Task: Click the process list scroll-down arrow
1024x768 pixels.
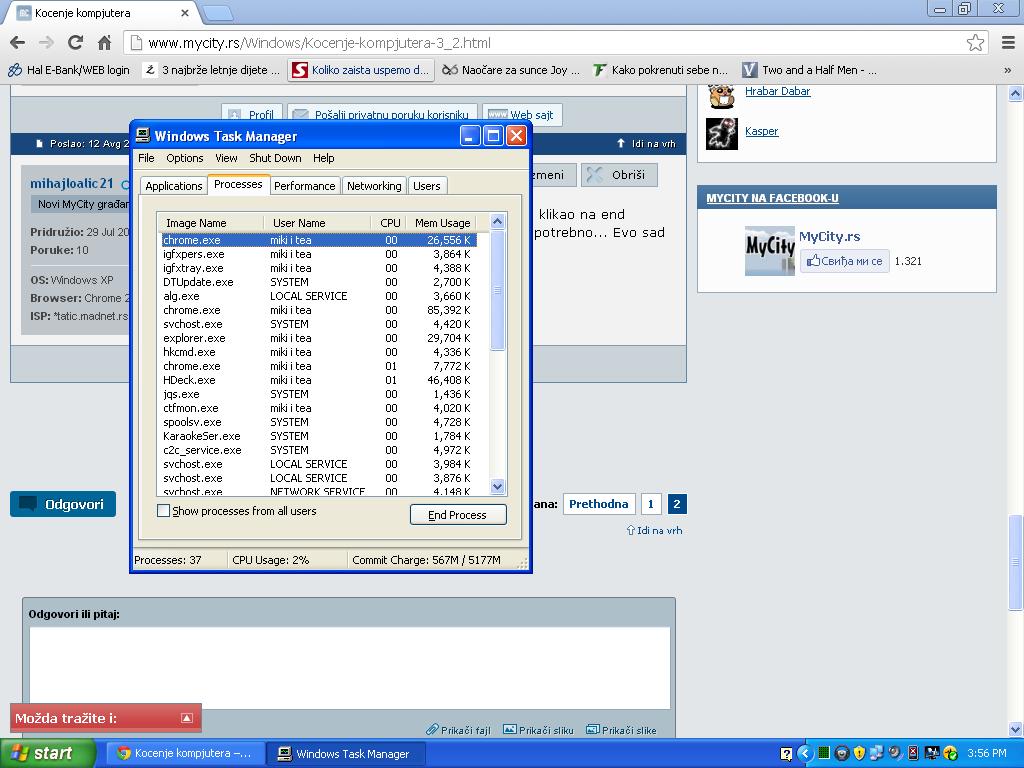Action: [x=497, y=487]
